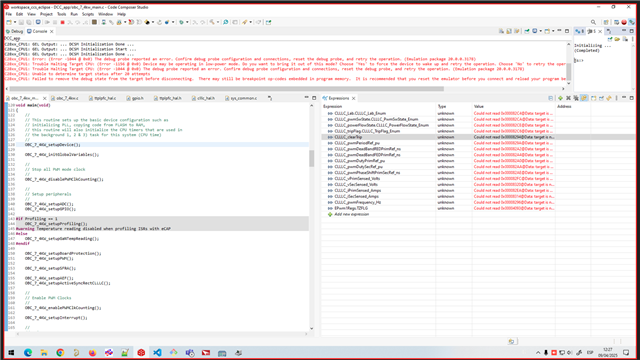Click the Expression column header
The image size is (640, 360).
coord(333,107)
